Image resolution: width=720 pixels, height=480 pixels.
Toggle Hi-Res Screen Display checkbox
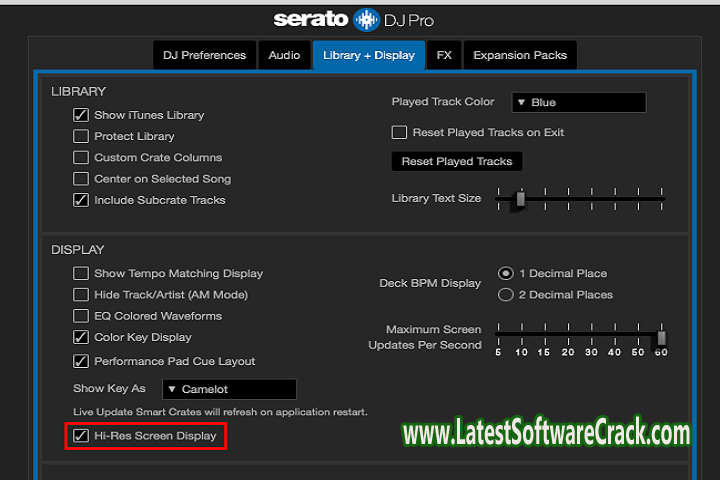pyautogui.click(x=81, y=436)
